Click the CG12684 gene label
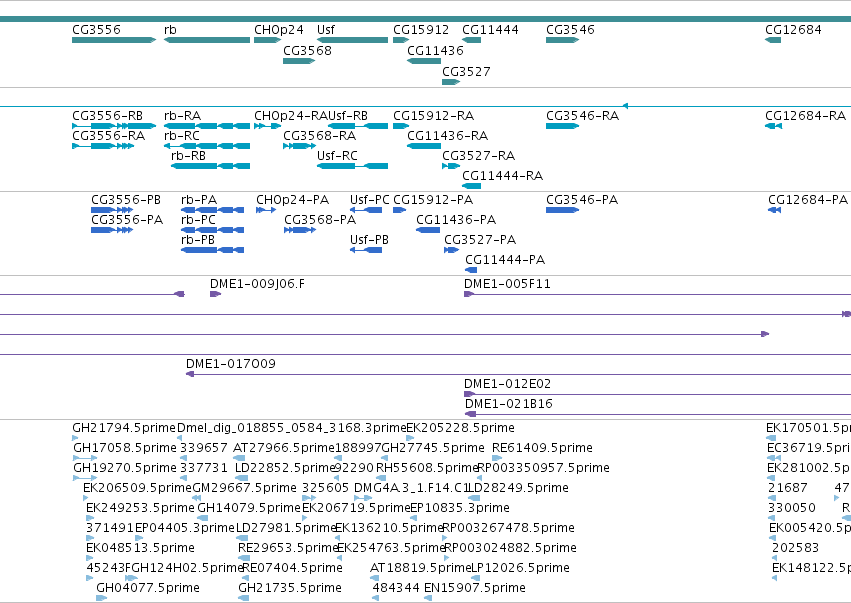This screenshot has height=603, width=851. [x=793, y=30]
